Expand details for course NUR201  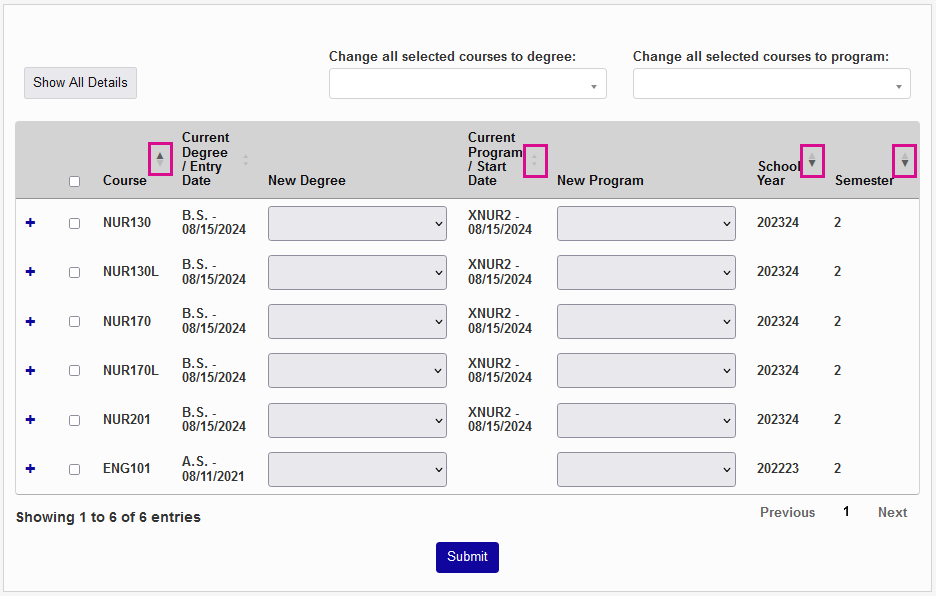pos(29,420)
